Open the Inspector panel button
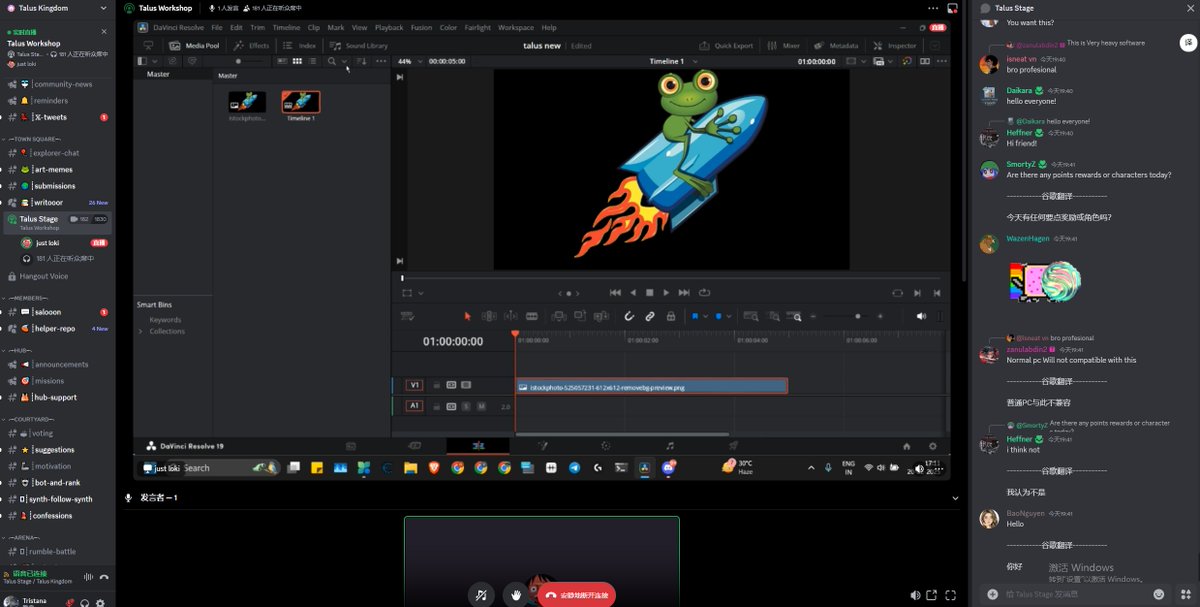 (x=894, y=45)
